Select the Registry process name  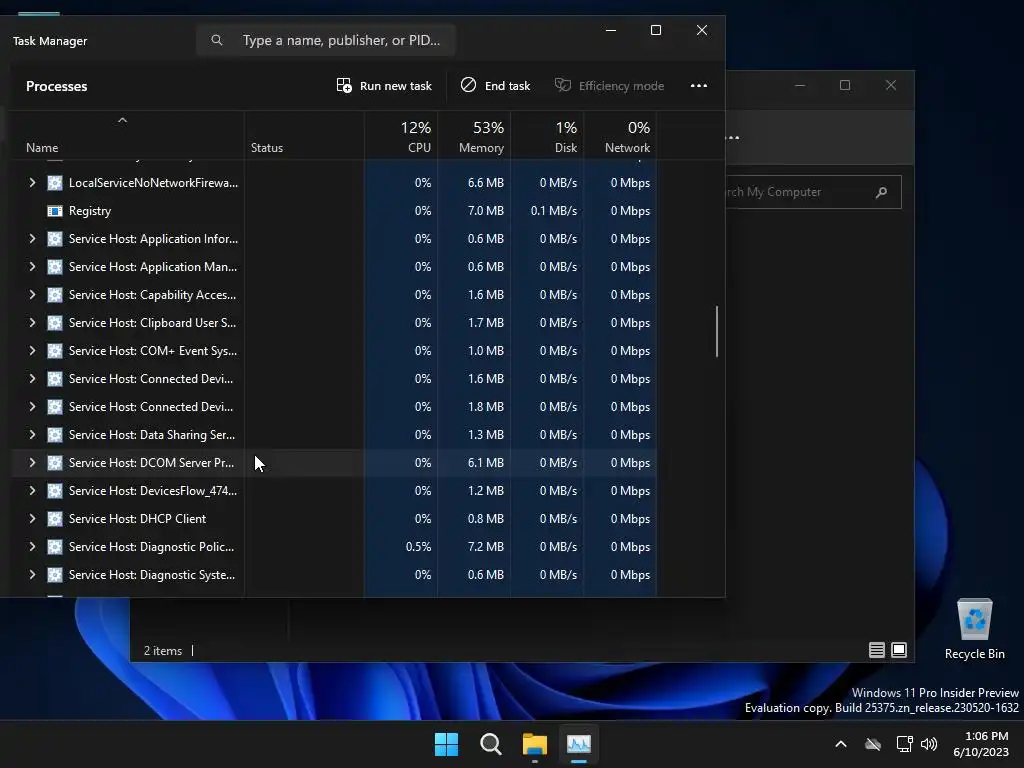point(90,211)
